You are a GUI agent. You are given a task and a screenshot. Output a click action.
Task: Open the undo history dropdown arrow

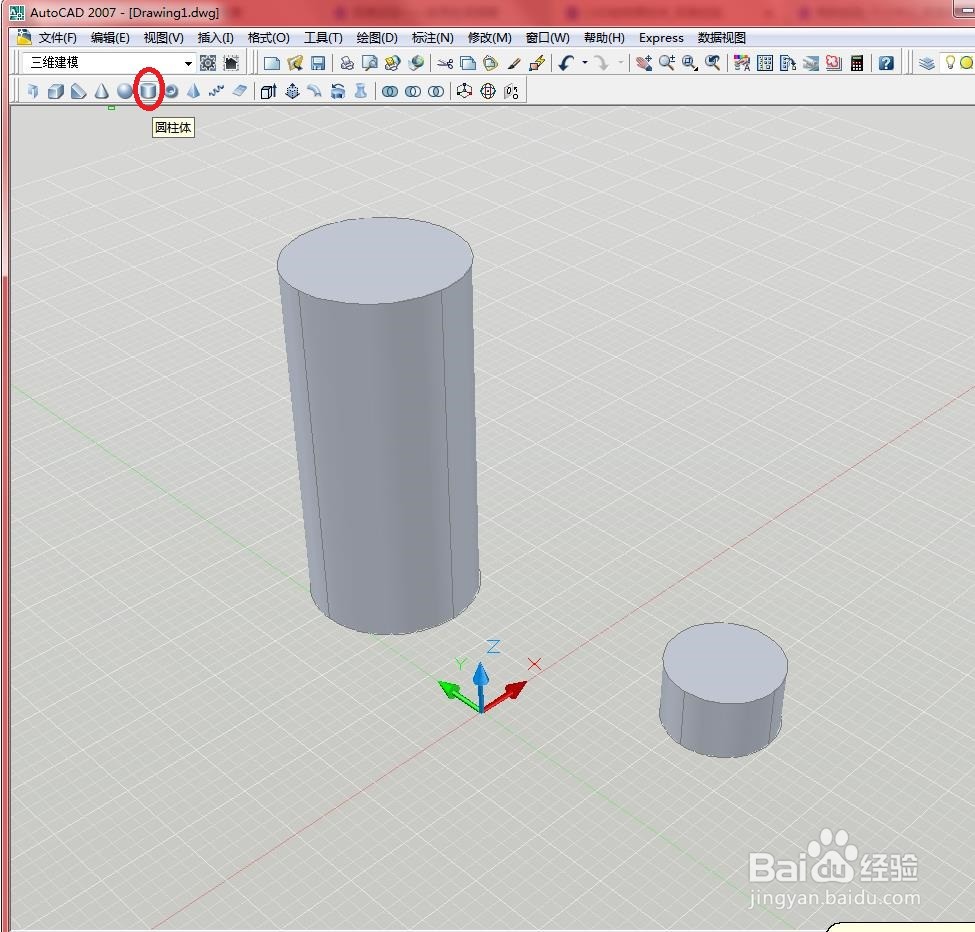[585, 63]
